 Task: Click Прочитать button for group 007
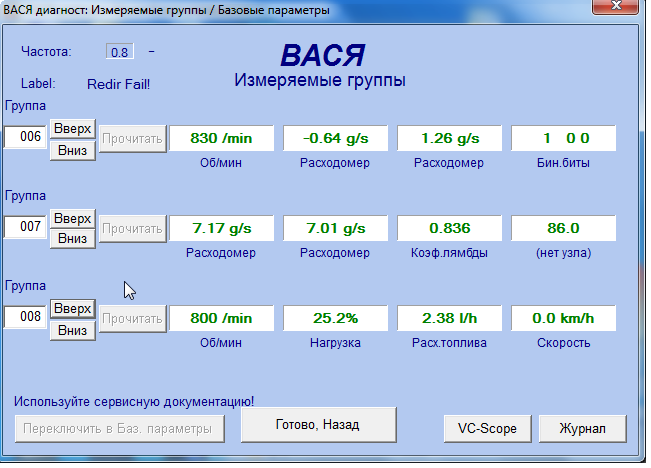point(132,229)
